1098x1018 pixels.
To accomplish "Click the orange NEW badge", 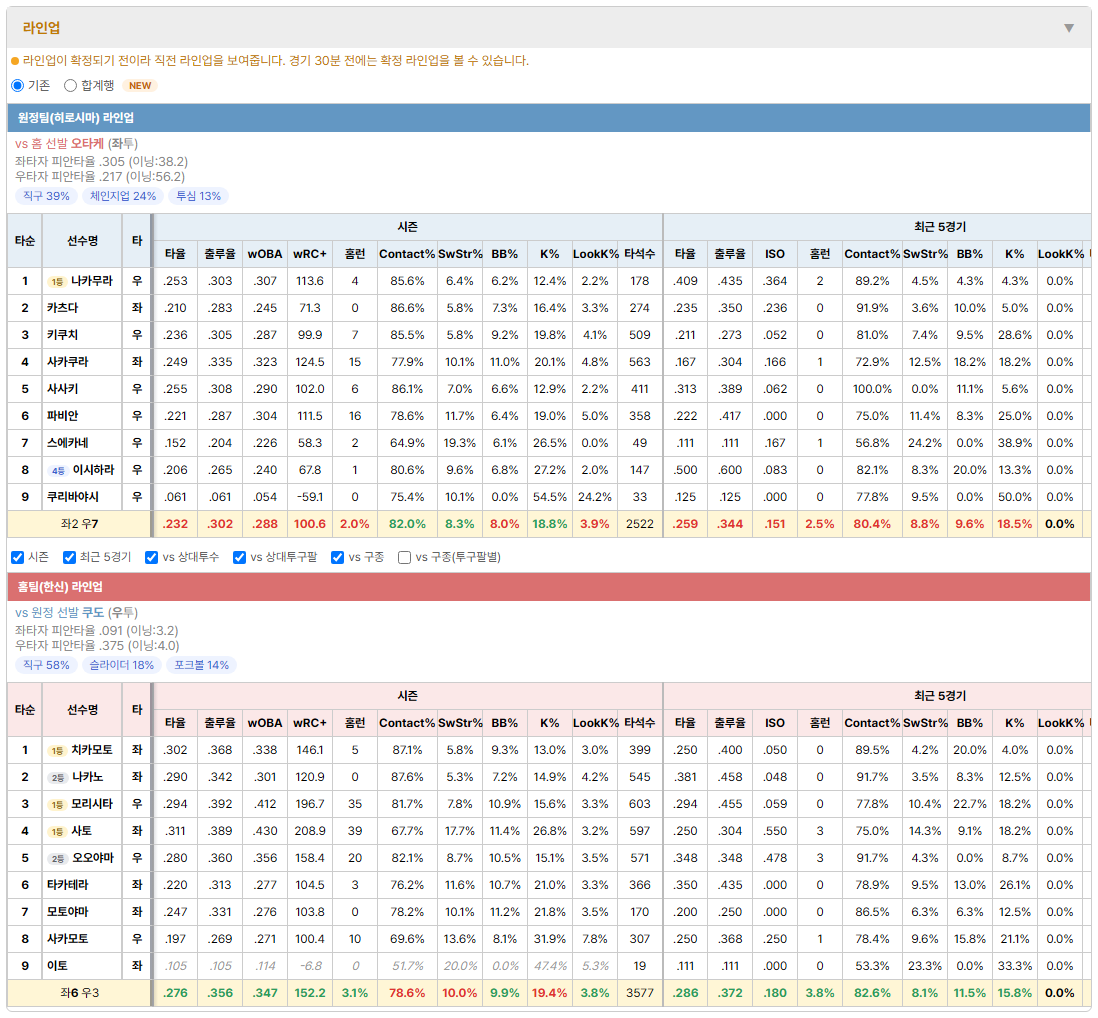I will click(x=139, y=85).
